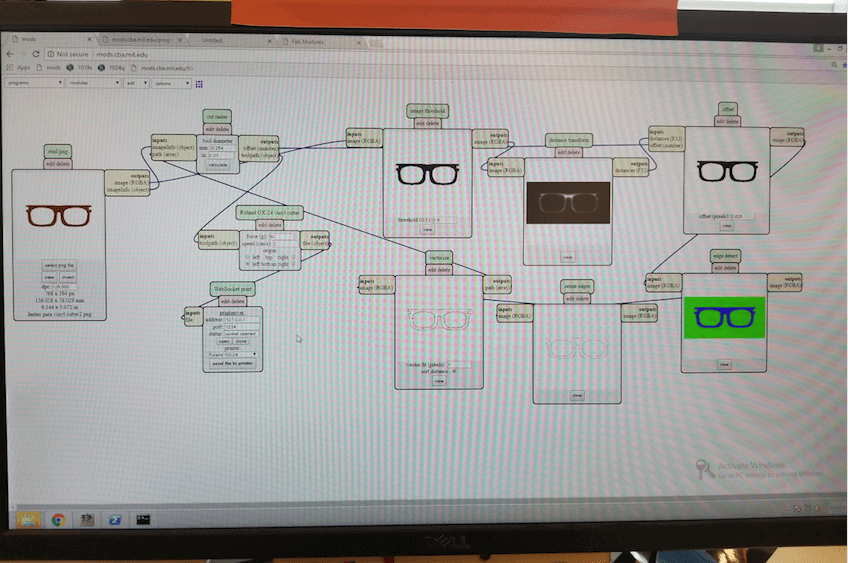Select the left bottom origin radio button

[x=248, y=264]
